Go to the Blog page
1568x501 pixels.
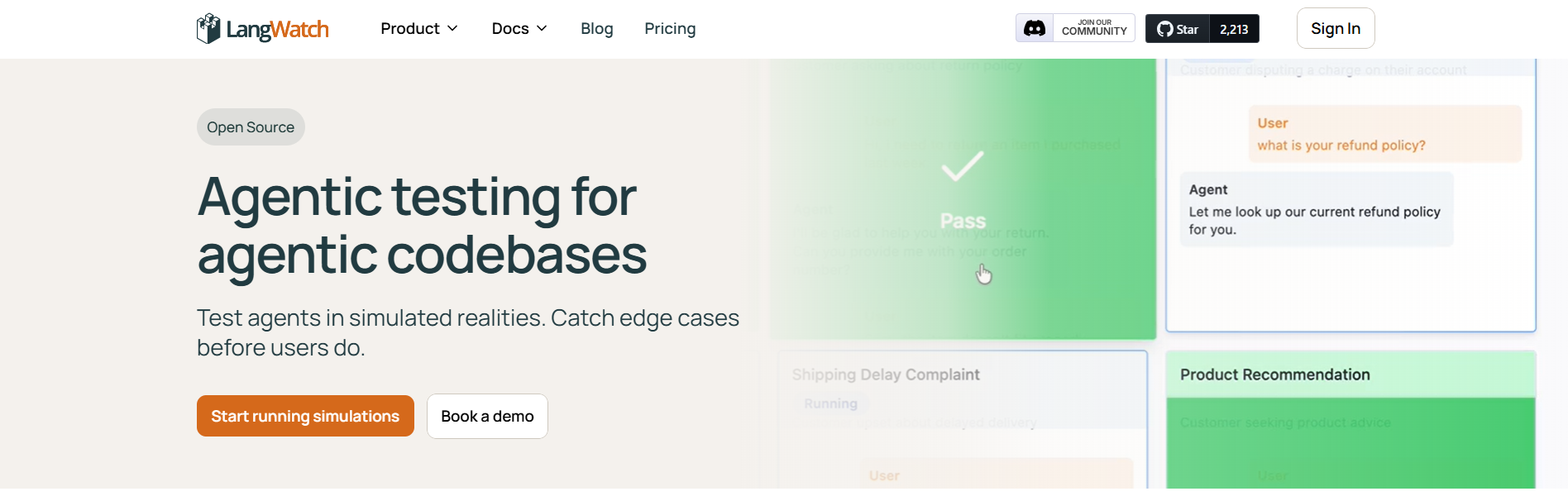(596, 29)
